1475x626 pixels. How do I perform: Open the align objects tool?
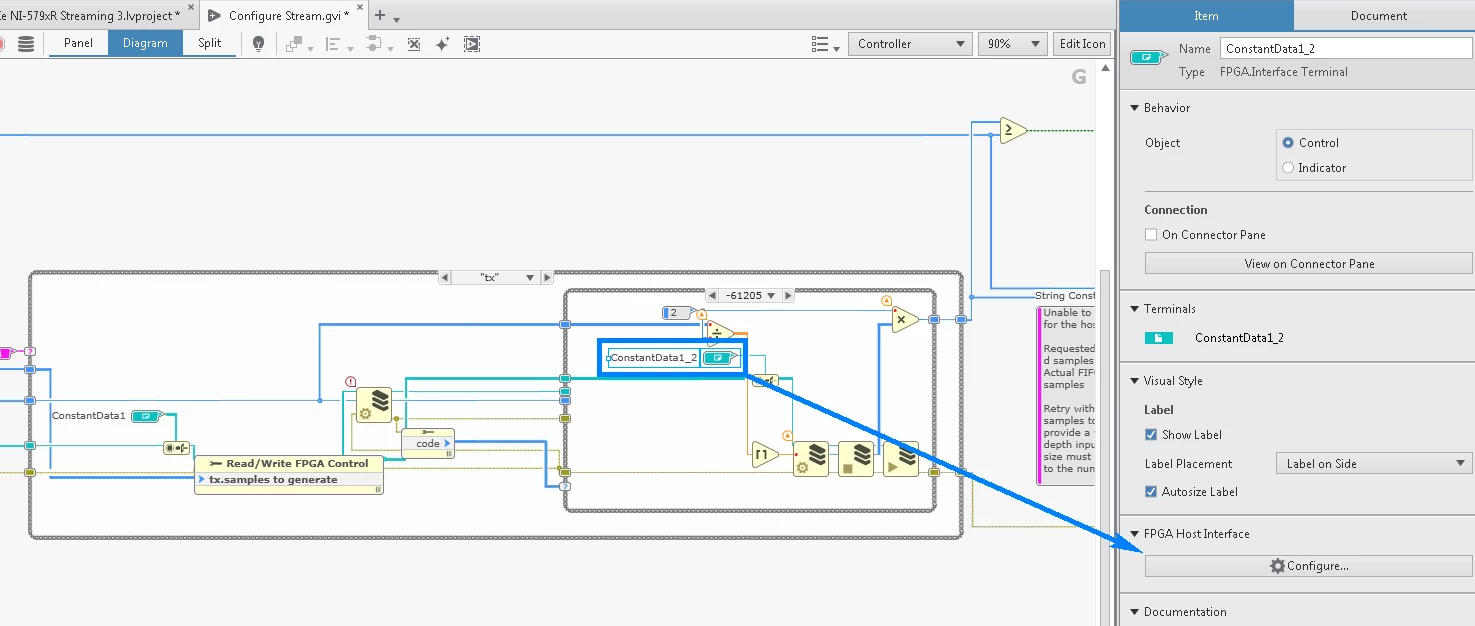(x=334, y=43)
